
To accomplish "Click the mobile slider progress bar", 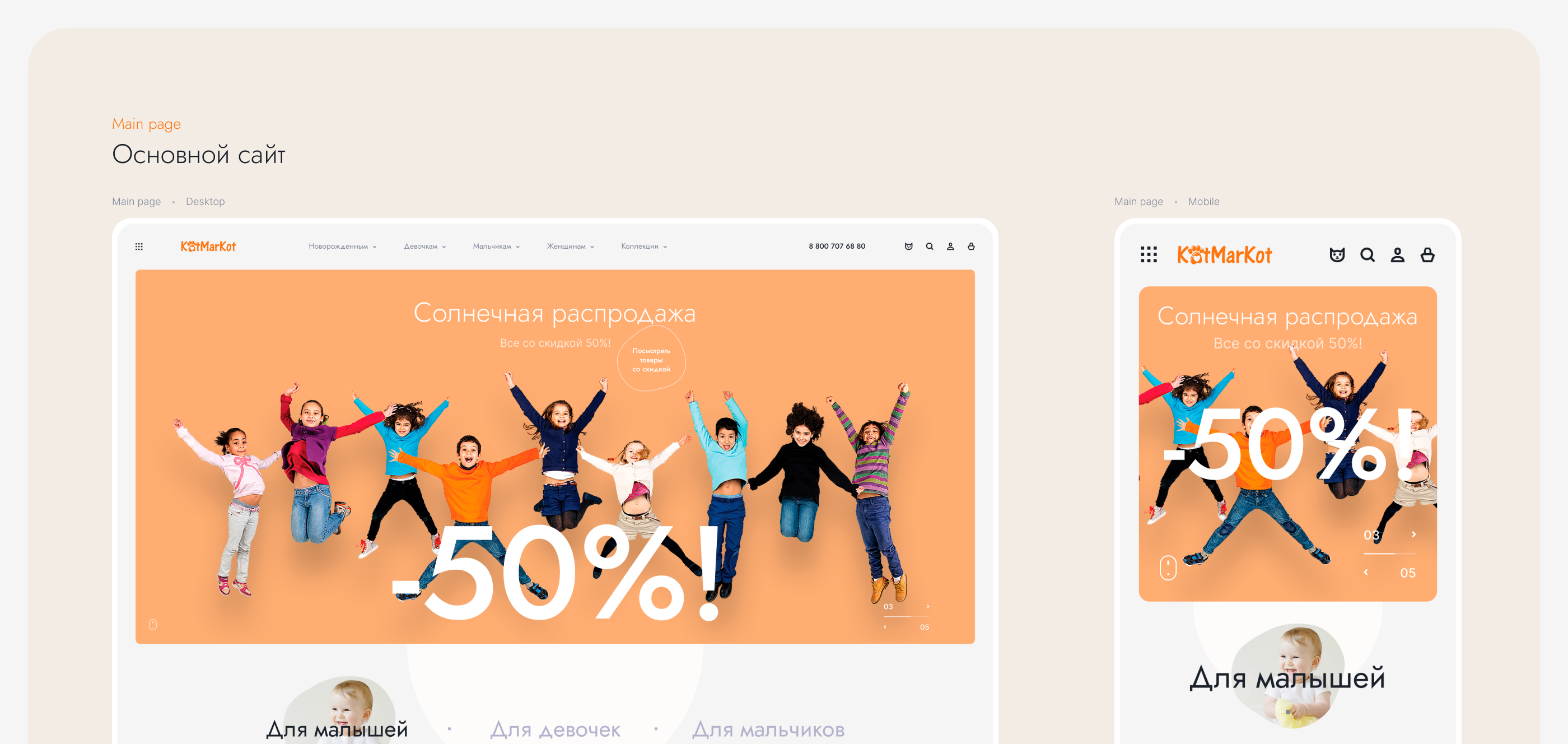I will (1390, 554).
